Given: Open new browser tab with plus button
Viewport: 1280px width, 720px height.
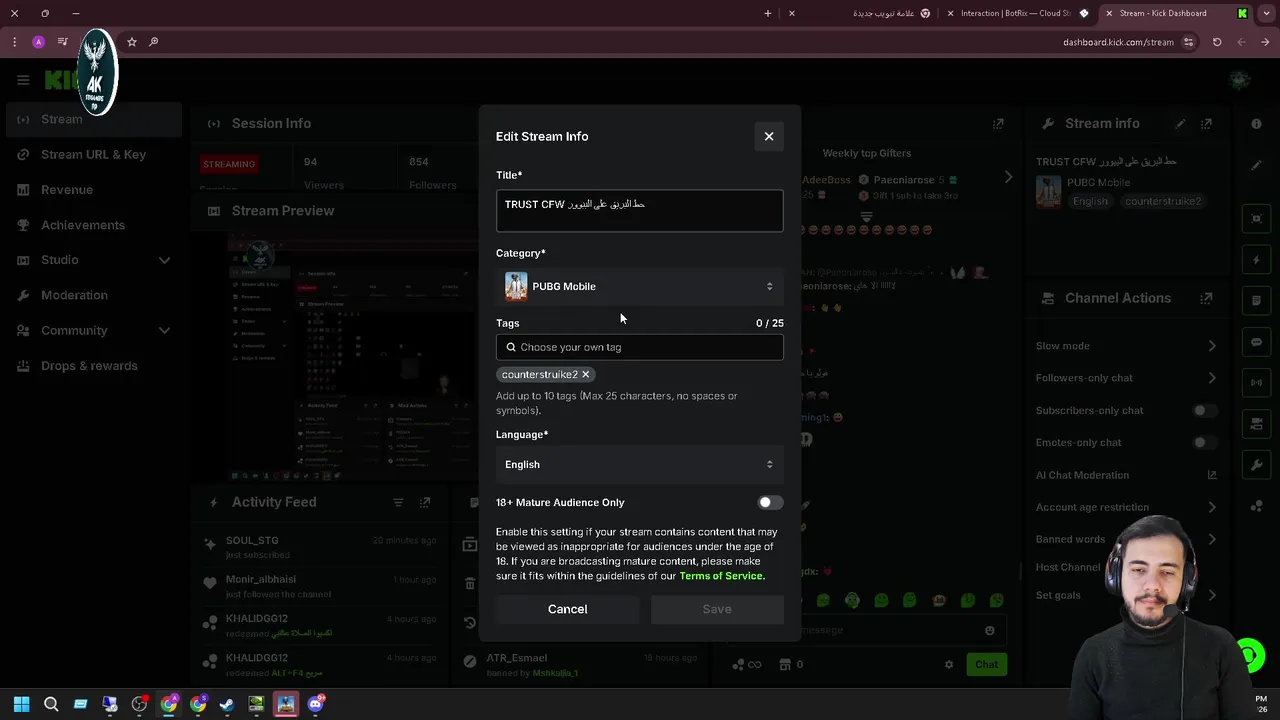Looking at the screenshot, I should [768, 13].
